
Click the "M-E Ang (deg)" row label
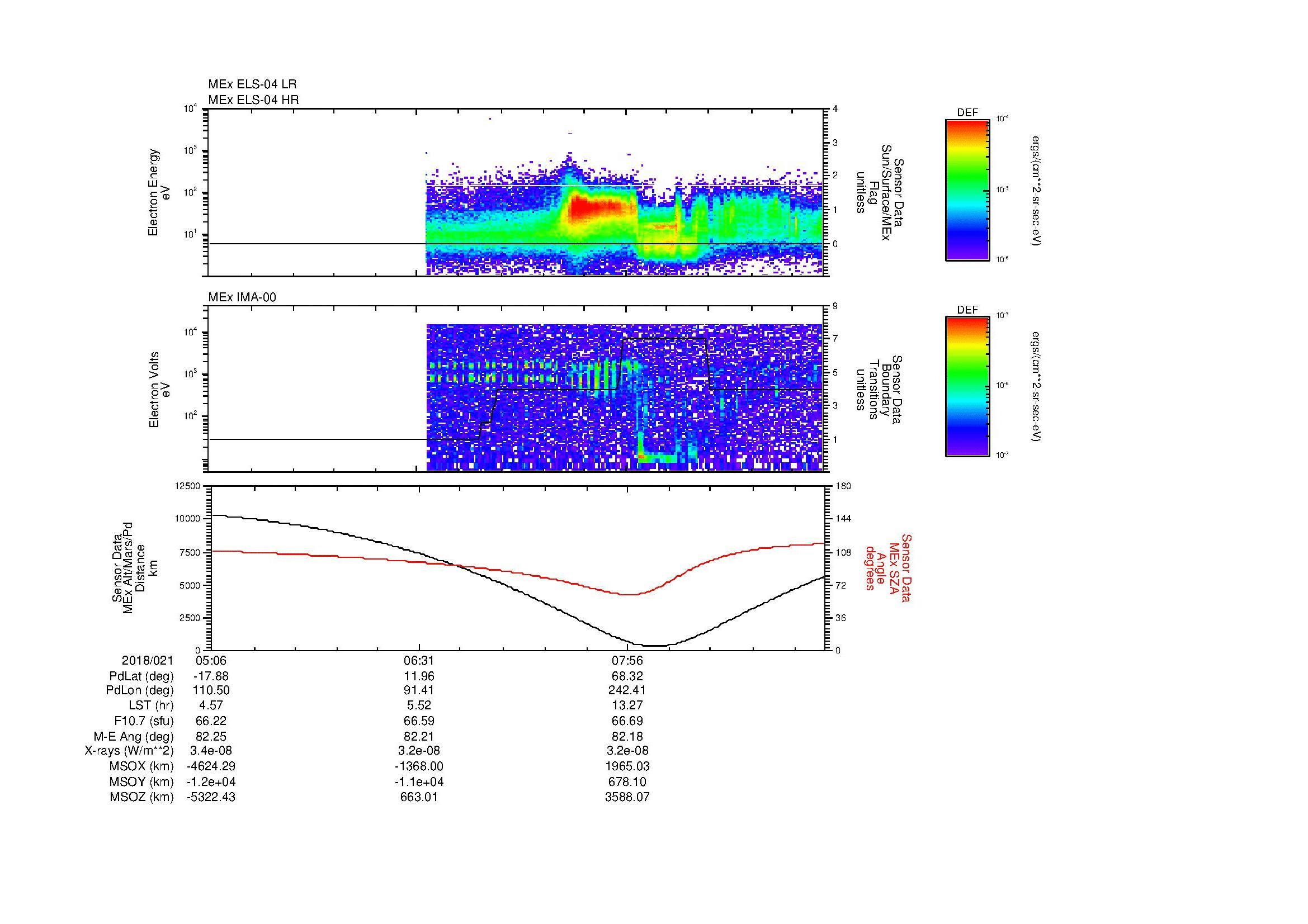tap(133, 736)
